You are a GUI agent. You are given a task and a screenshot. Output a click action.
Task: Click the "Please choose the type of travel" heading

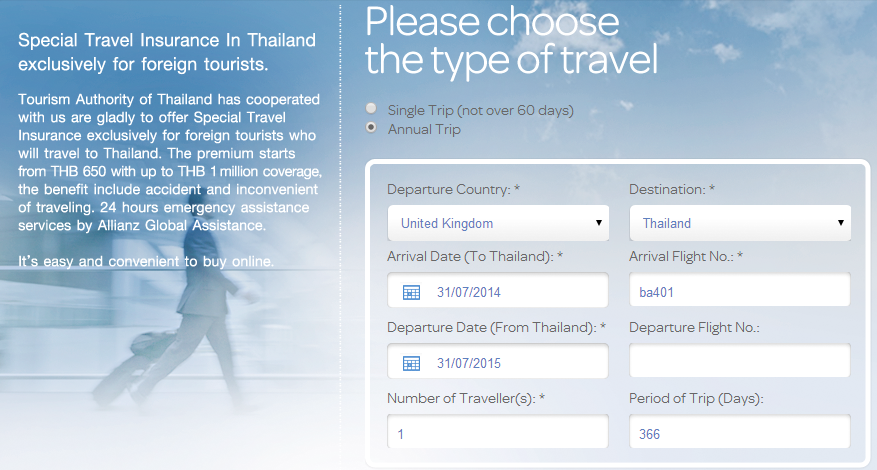[511, 41]
